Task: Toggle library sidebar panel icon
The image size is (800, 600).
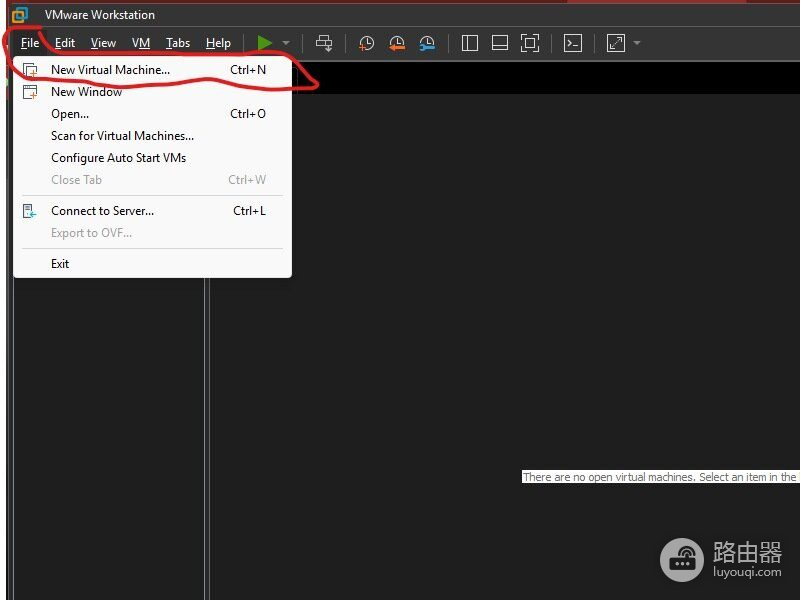Action: (x=470, y=43)
